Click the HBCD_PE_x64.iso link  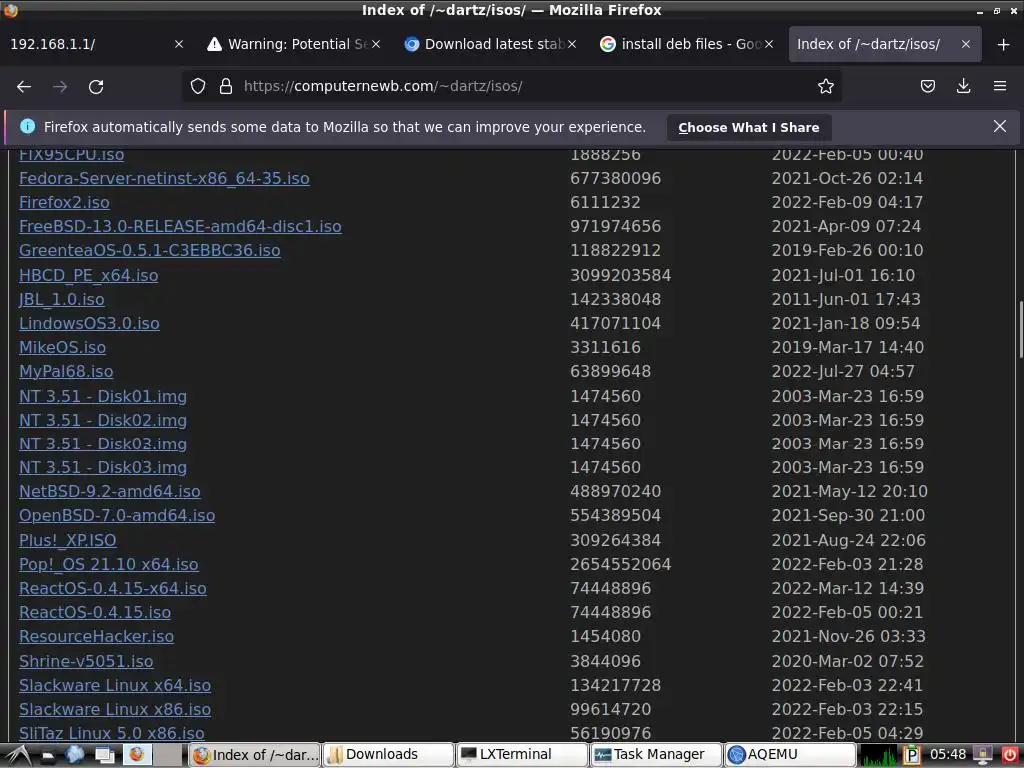[x=88, y=276]
